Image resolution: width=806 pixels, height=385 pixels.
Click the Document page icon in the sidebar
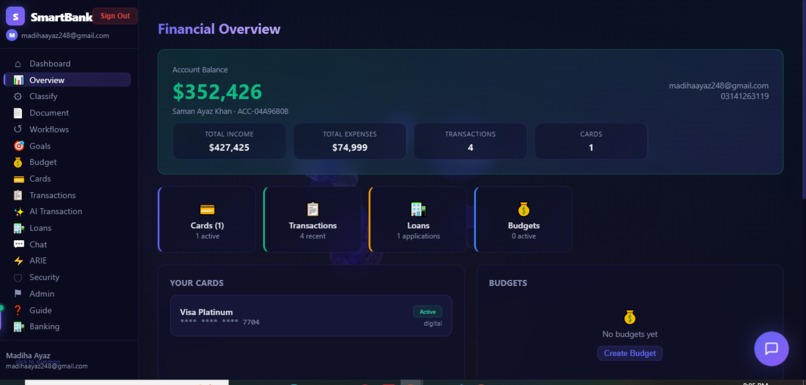pos(19,113)
